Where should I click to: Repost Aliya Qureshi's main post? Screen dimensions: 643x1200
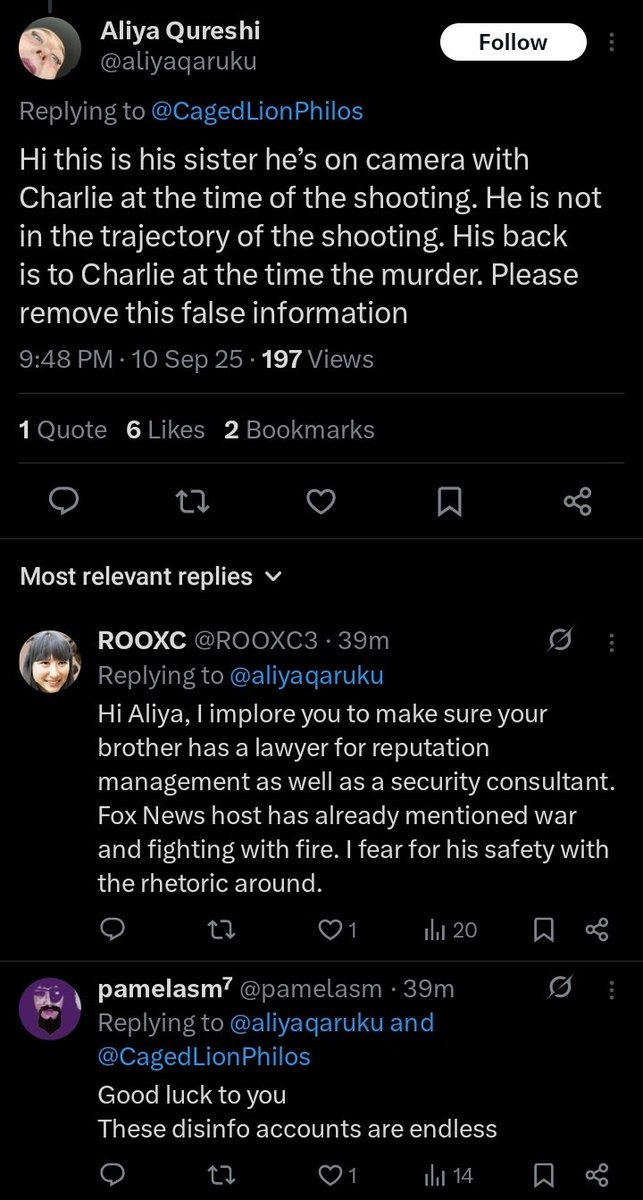[191, 501]
